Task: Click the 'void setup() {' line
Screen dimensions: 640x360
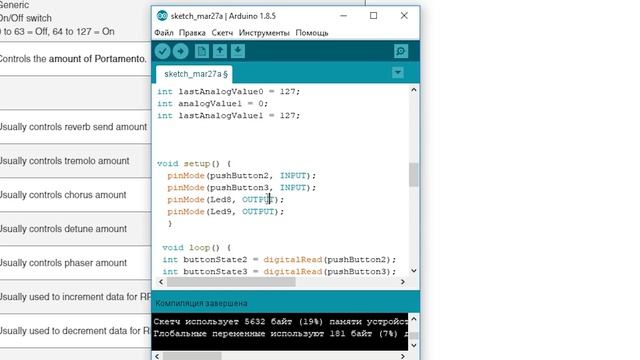Action: pos(194,164)
